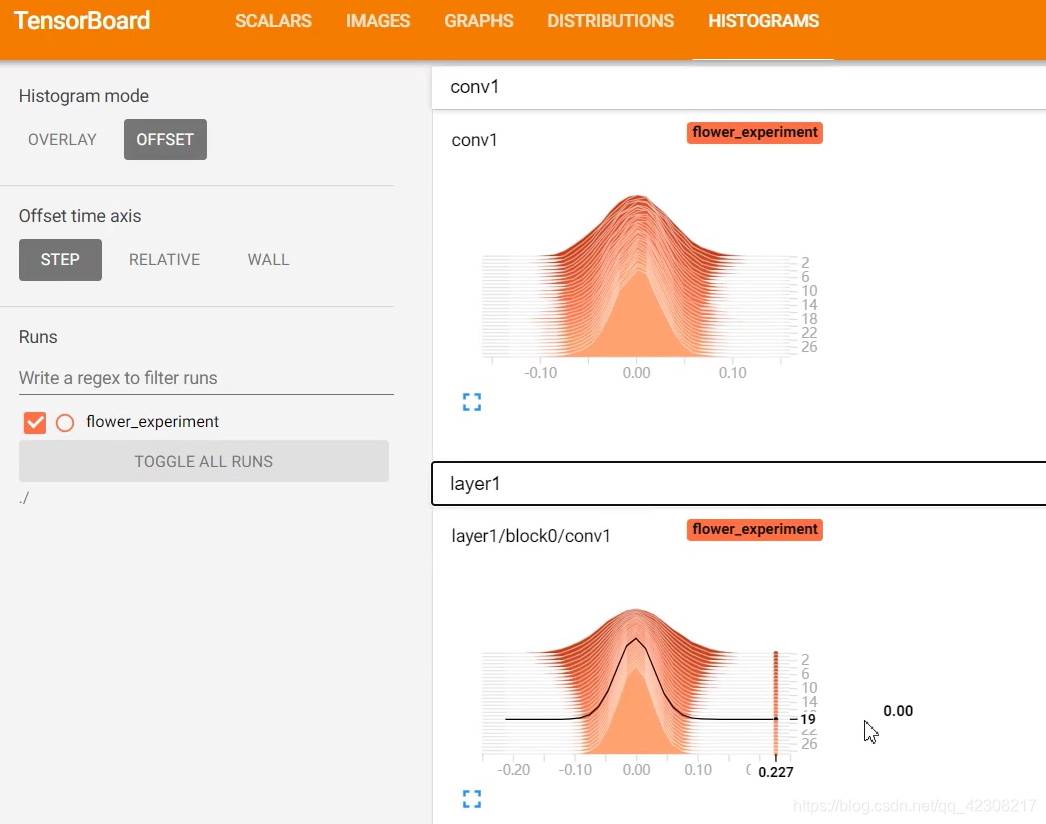
Task: Expand conv1 histogram to full size
Action: [472, 402]
